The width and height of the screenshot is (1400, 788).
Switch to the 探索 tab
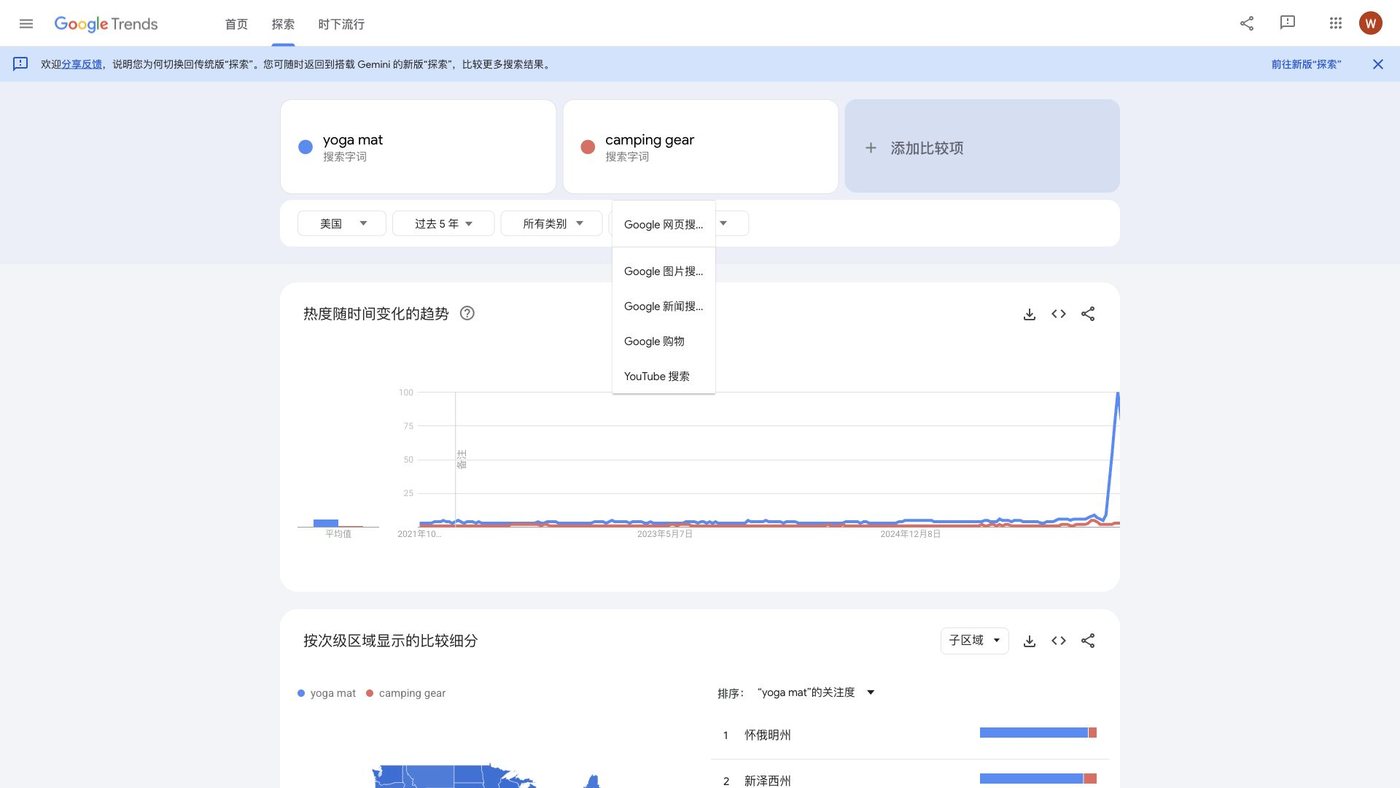tap(283, 24)
